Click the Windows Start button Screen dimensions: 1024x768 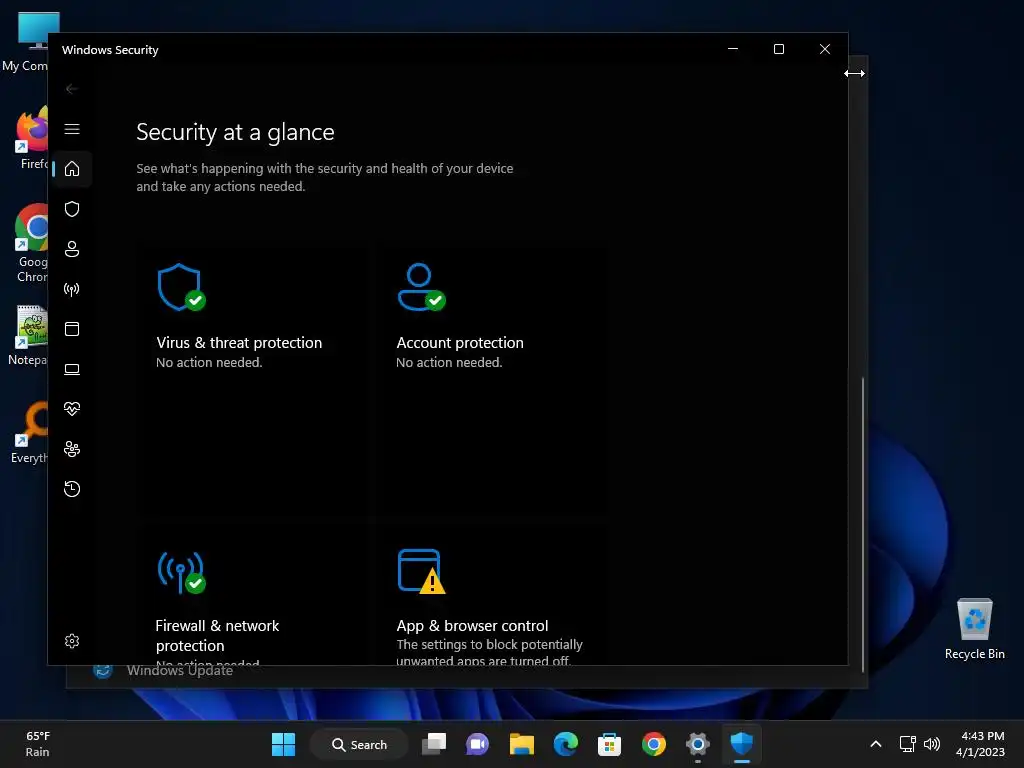pos(283,744)
